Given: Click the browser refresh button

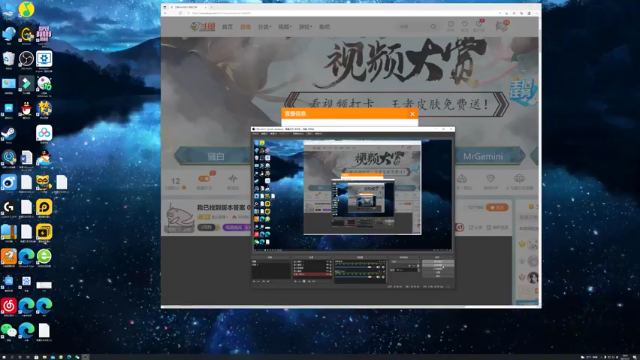Looking at the screenshot, I should tap(180, 13).
